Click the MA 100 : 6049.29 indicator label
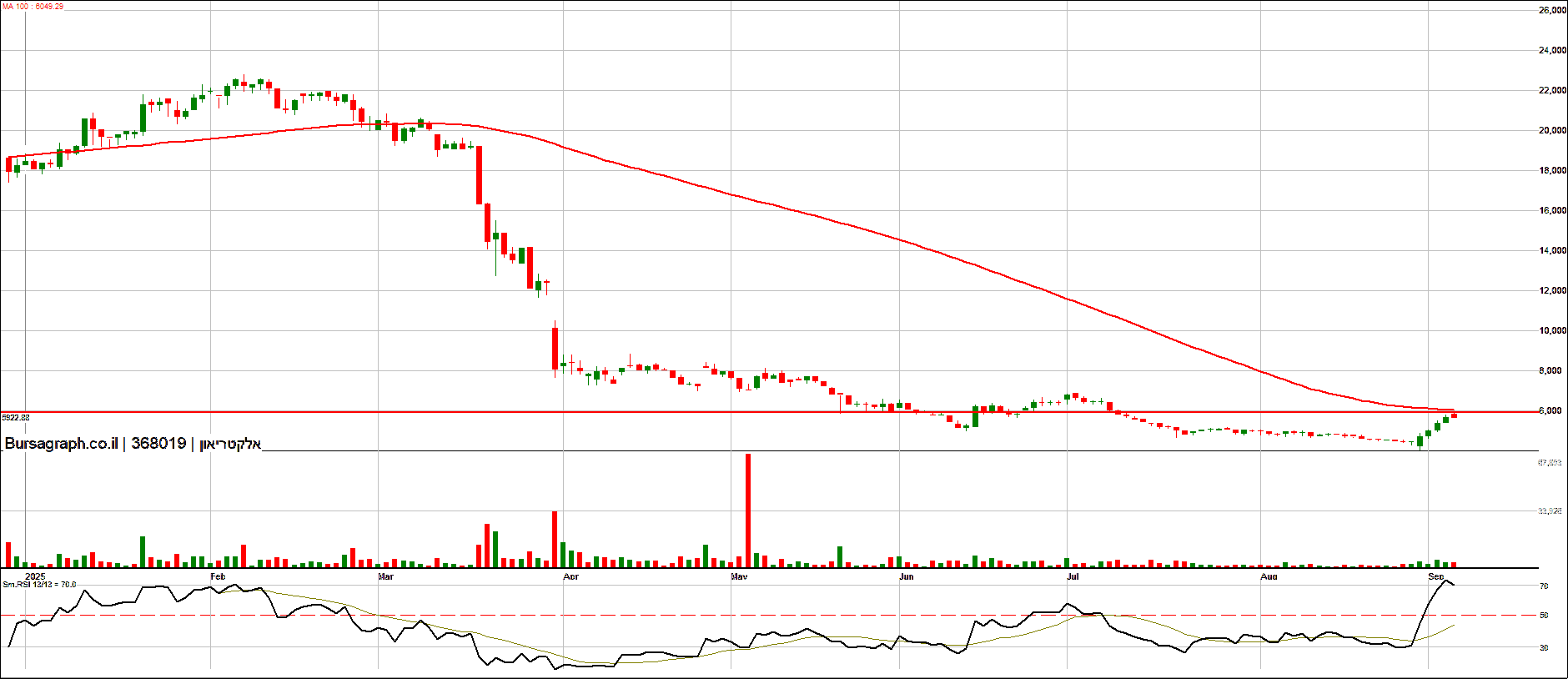Viewport: 1568px width, 679px height. pyautogui.click(x=33, y=7)
